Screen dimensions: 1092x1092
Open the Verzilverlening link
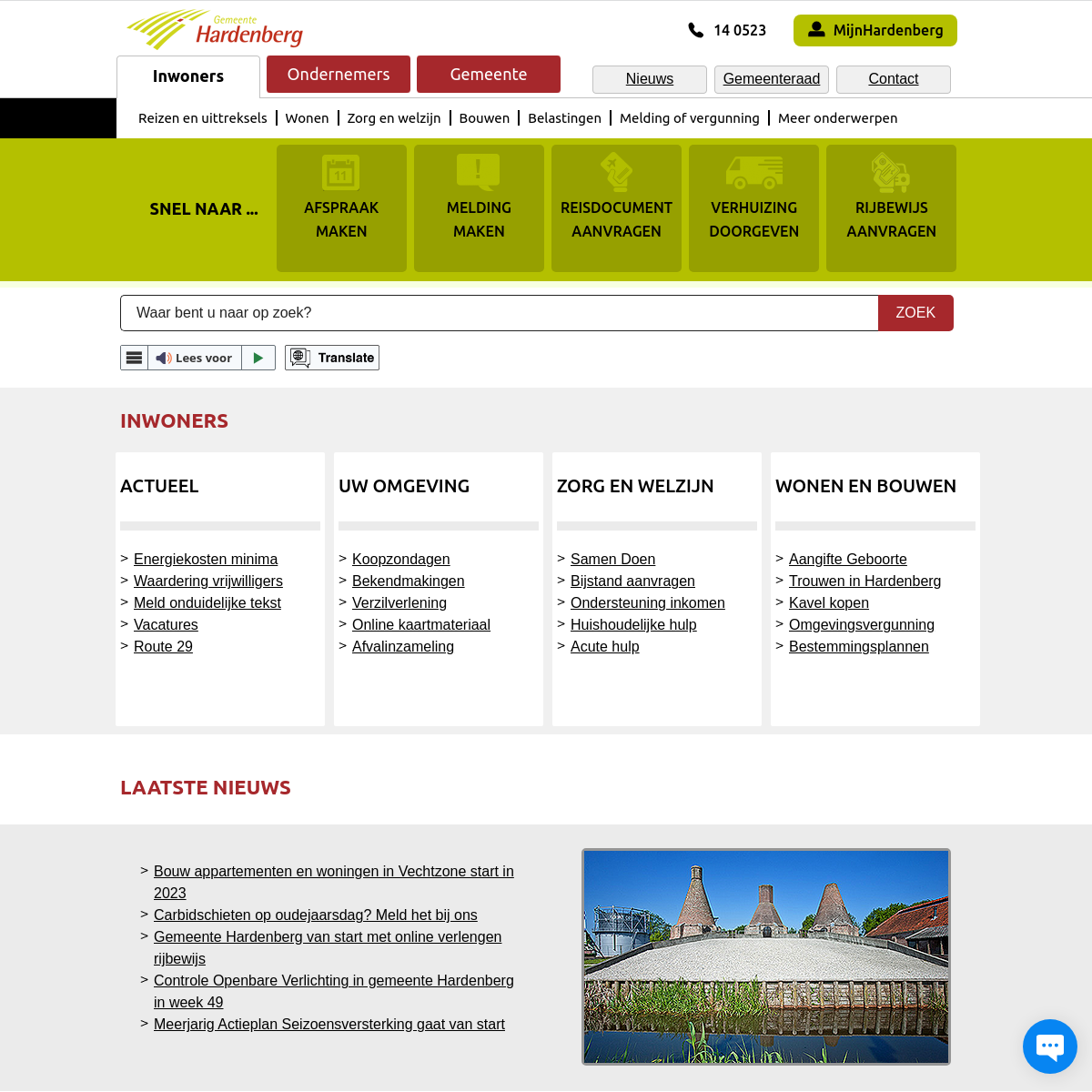(399, 602)
